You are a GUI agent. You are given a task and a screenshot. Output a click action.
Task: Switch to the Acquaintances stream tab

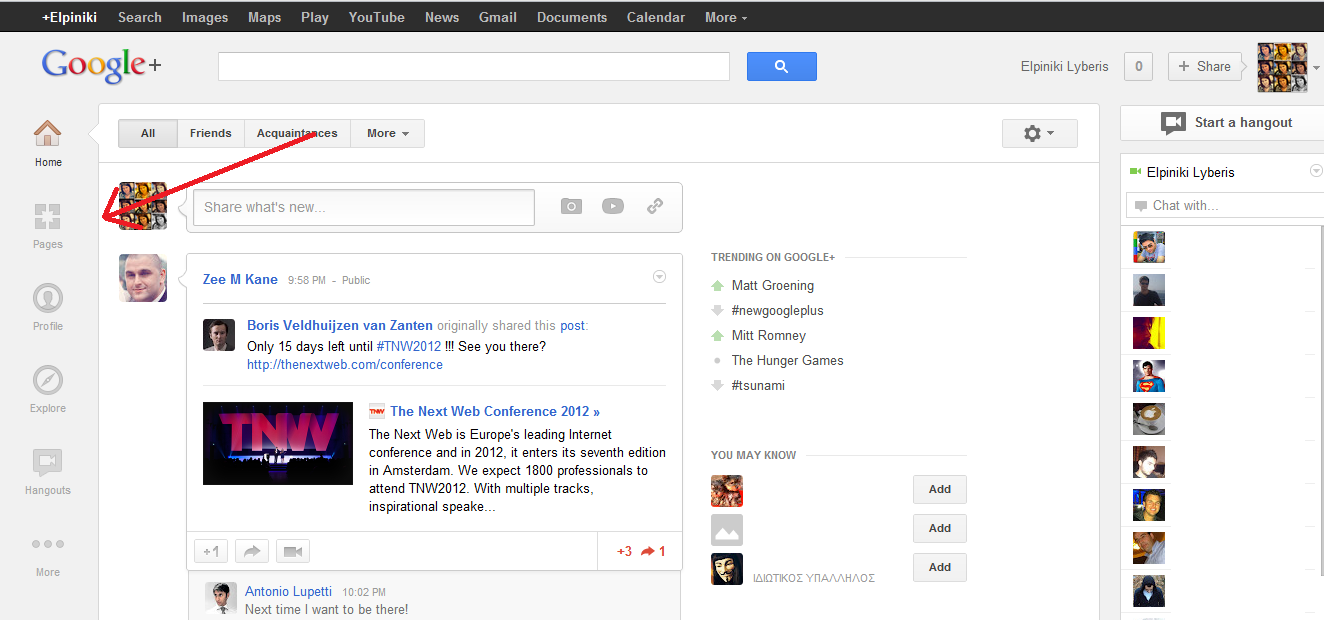(x=297, y=133)
